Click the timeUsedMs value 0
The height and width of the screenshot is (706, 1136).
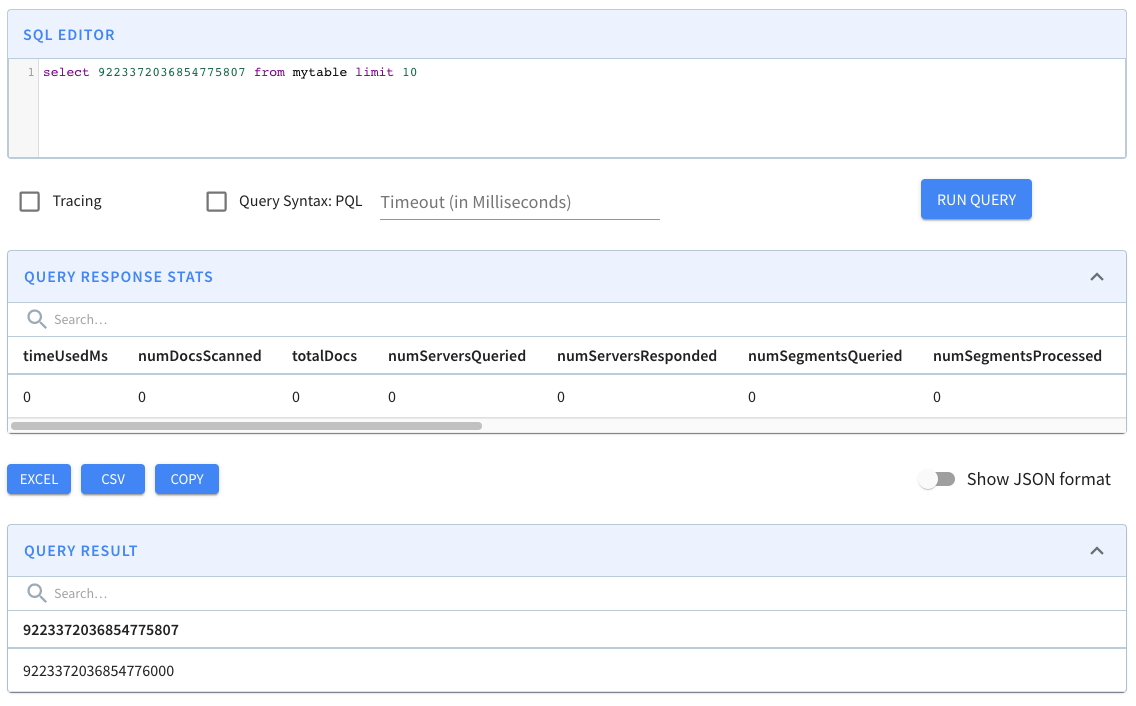pyautogui.click(x=27, y=396)
